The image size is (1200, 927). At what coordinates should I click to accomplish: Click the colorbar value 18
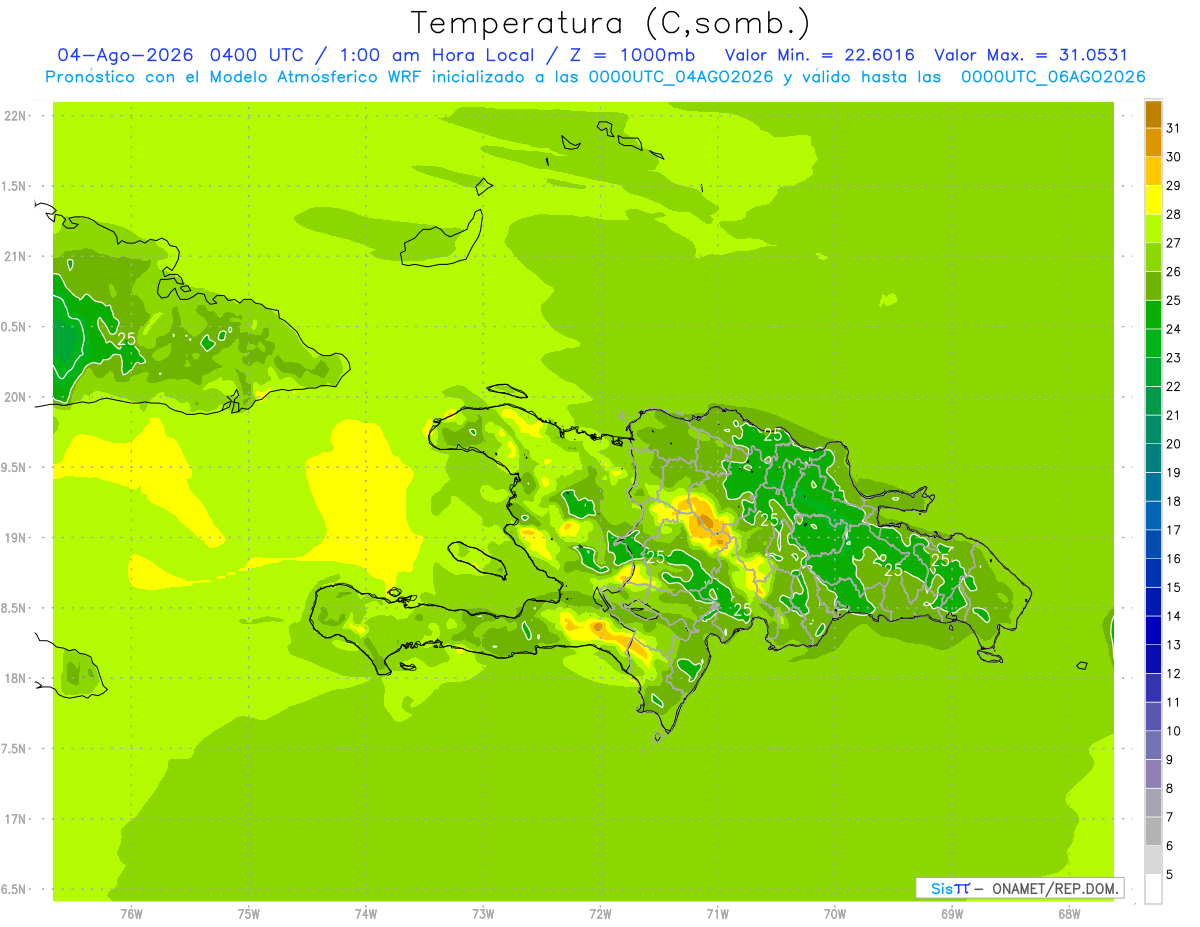[x=1174, y=501]
